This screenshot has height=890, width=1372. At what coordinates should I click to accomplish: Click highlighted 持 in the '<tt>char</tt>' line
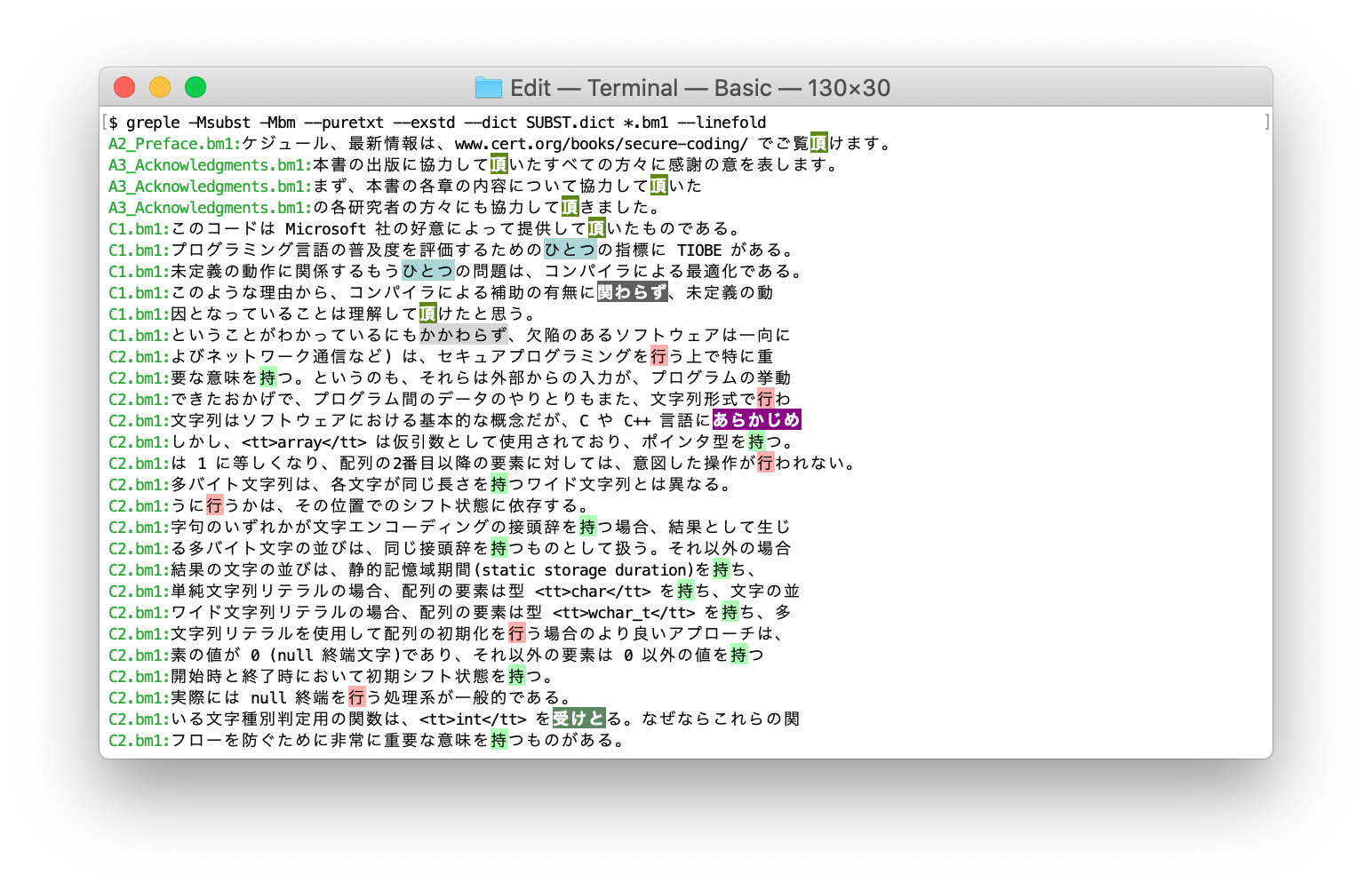686,592
